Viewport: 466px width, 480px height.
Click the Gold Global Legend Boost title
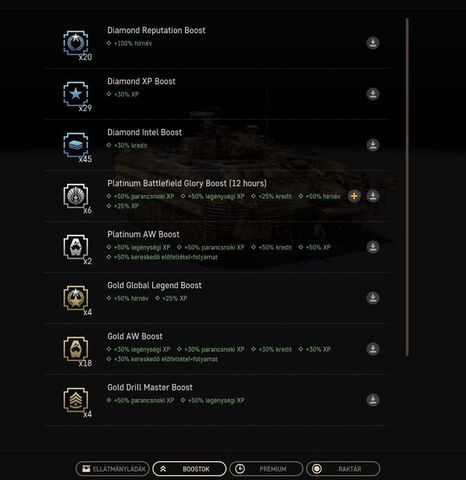[154, 286]
